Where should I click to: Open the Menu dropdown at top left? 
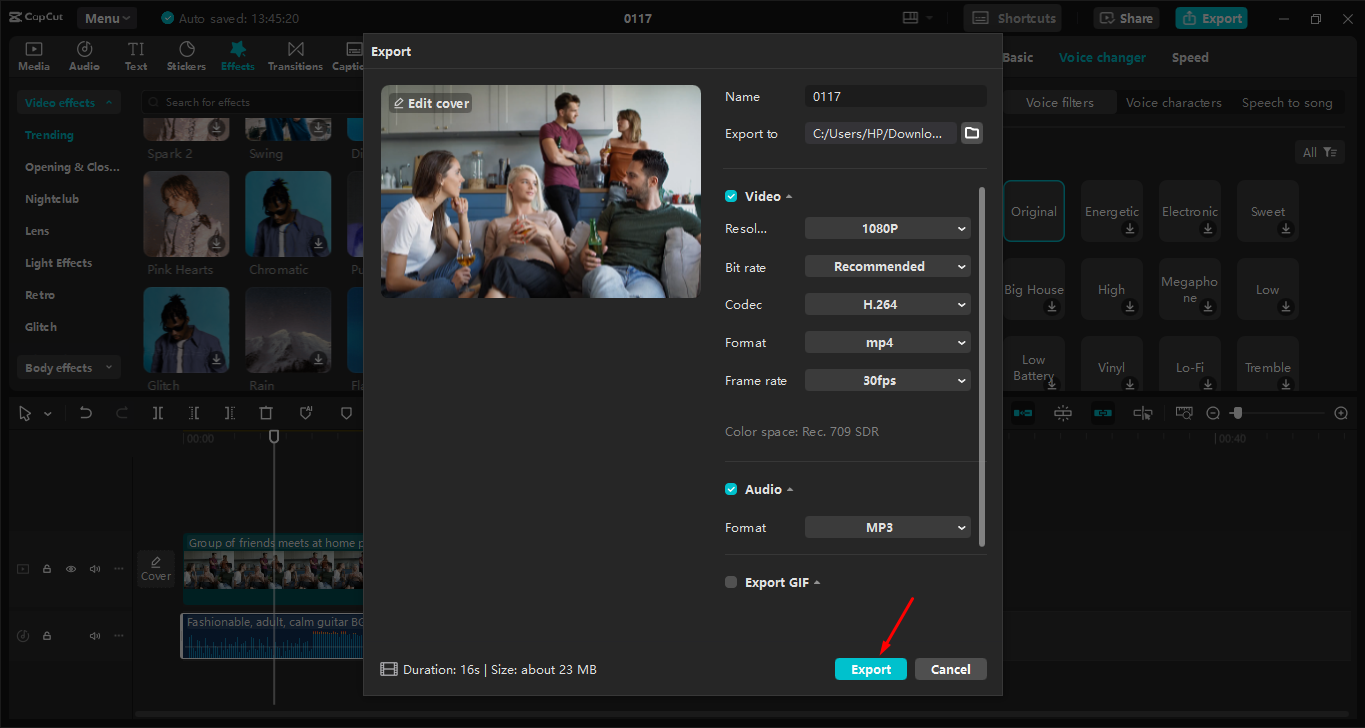(106, 17)
